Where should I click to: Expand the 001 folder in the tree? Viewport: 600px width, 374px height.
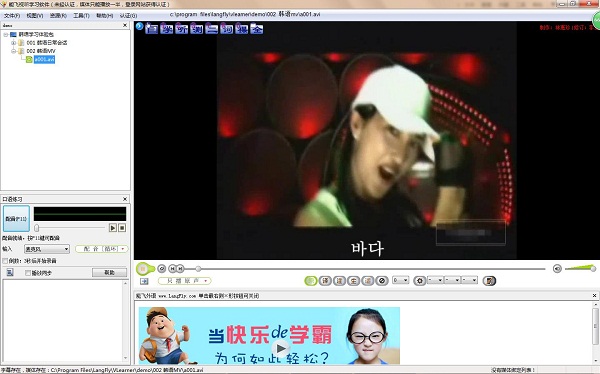[x=14, y=42]
